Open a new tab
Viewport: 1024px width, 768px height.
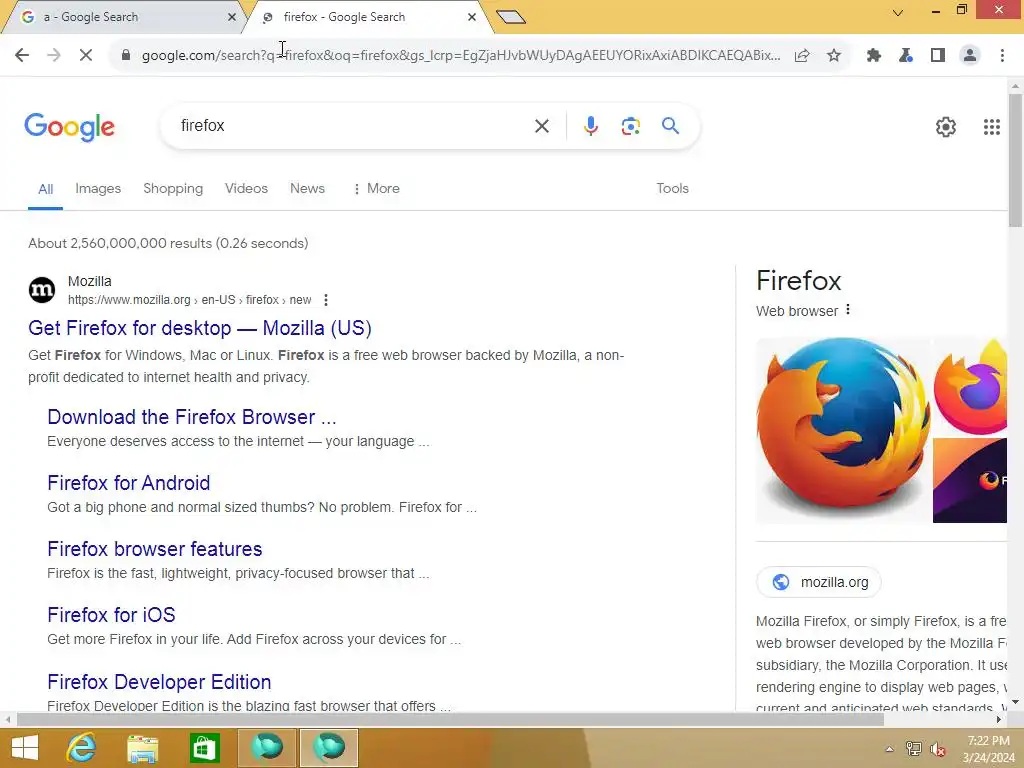point(511,17)
